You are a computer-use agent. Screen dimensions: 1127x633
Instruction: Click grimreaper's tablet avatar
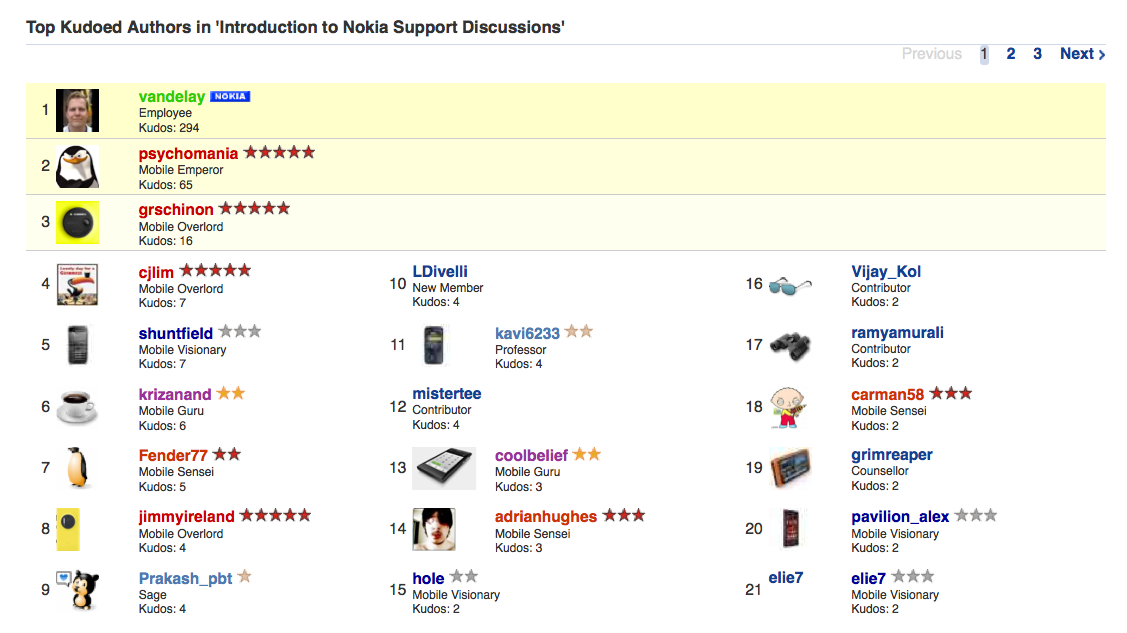(789, 468)
